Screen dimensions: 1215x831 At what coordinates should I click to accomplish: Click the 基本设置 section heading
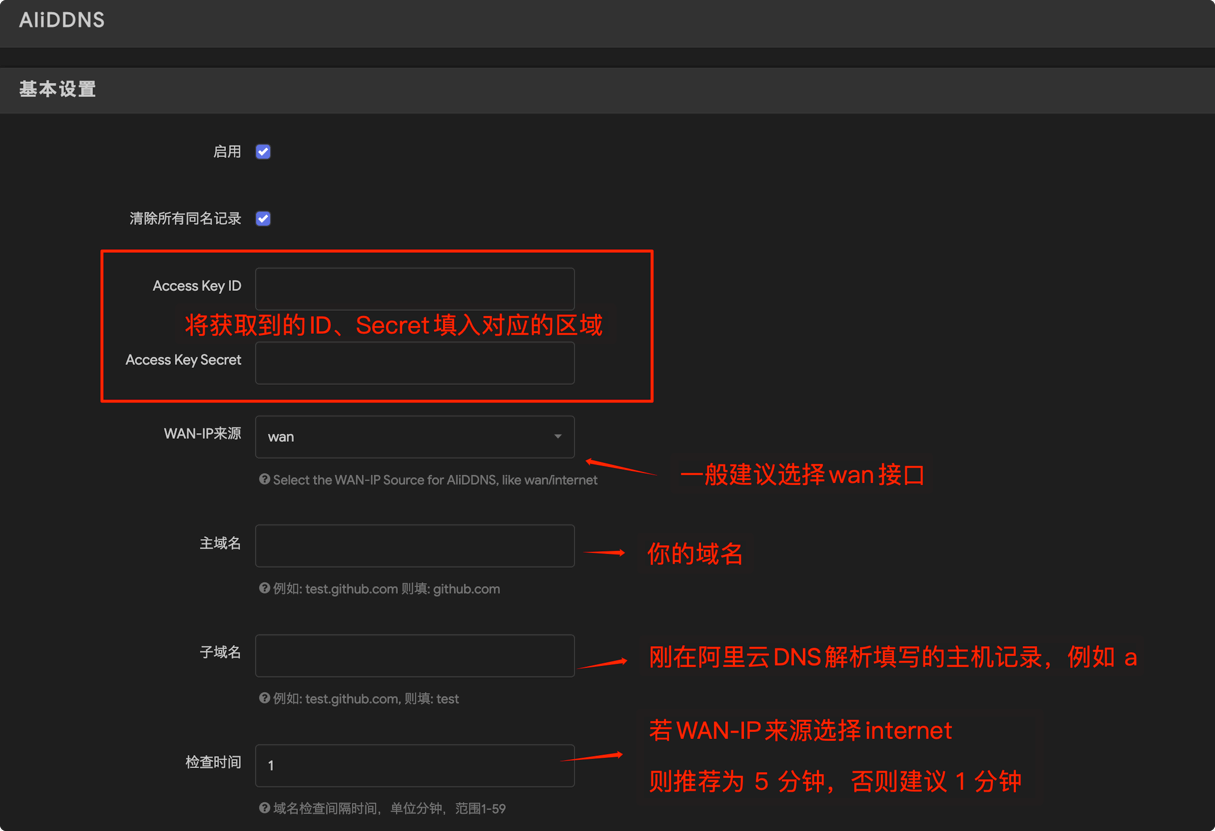[58, 89]
